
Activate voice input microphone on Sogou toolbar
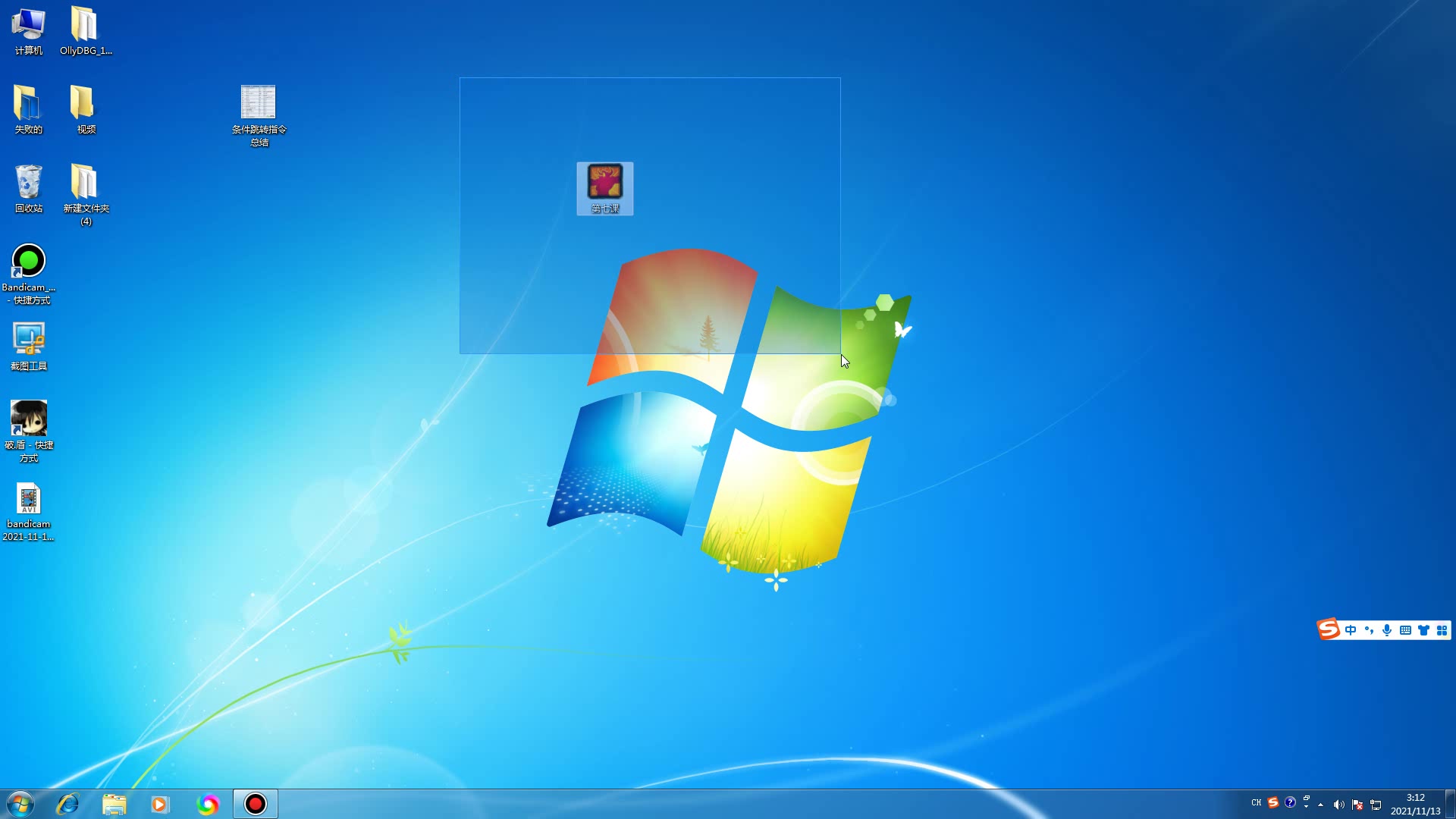1387,630
